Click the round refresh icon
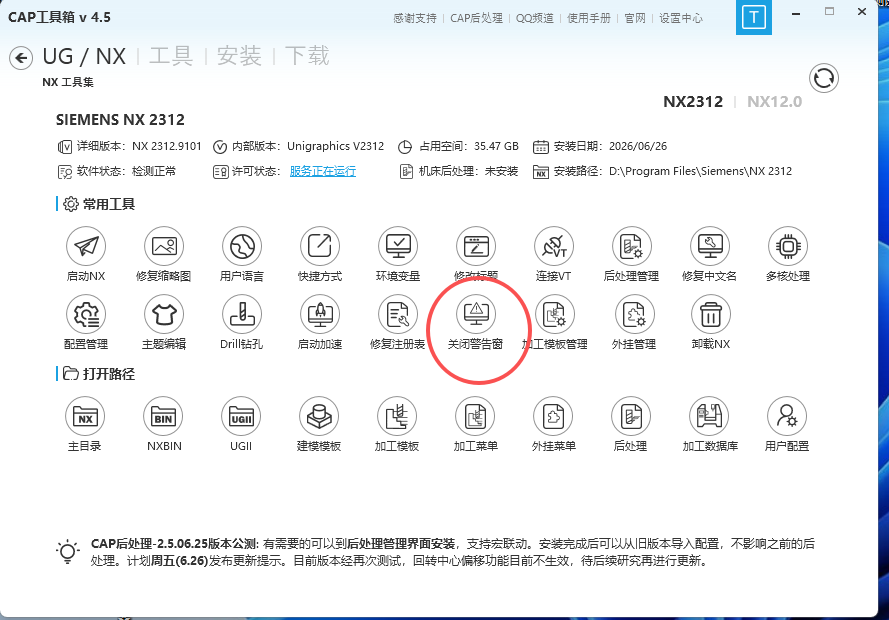Image resolution: width=889 pixels, height=620 pixels. point(824,78)
